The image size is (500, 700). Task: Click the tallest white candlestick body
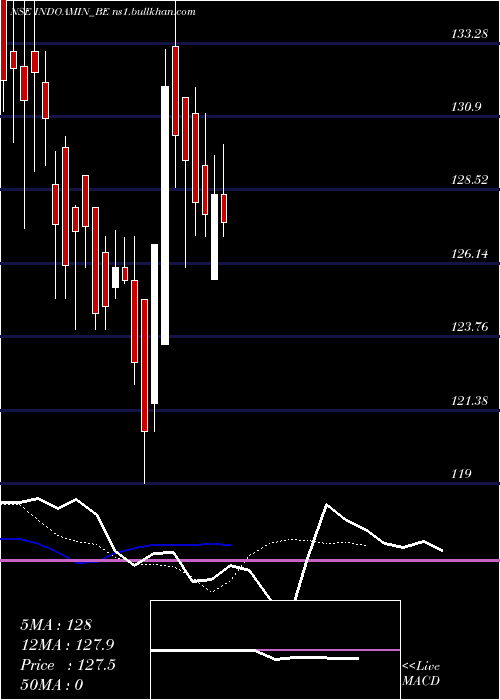pos(165,215)
